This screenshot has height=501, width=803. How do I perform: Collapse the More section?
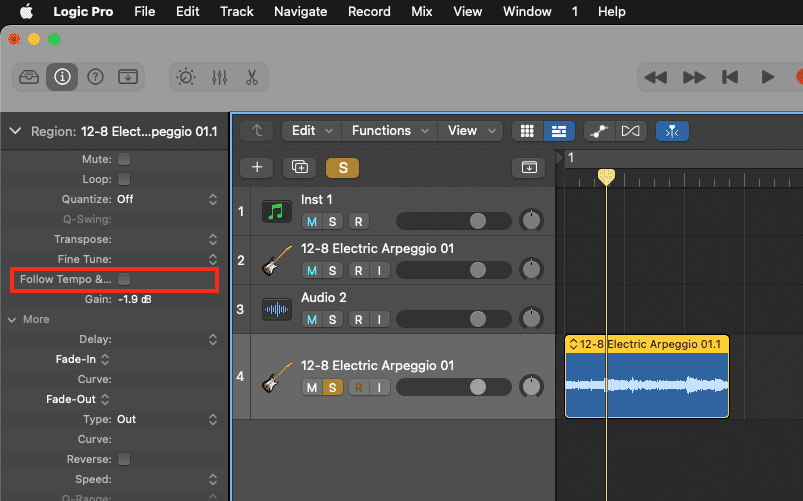click(x=12, y=320)
